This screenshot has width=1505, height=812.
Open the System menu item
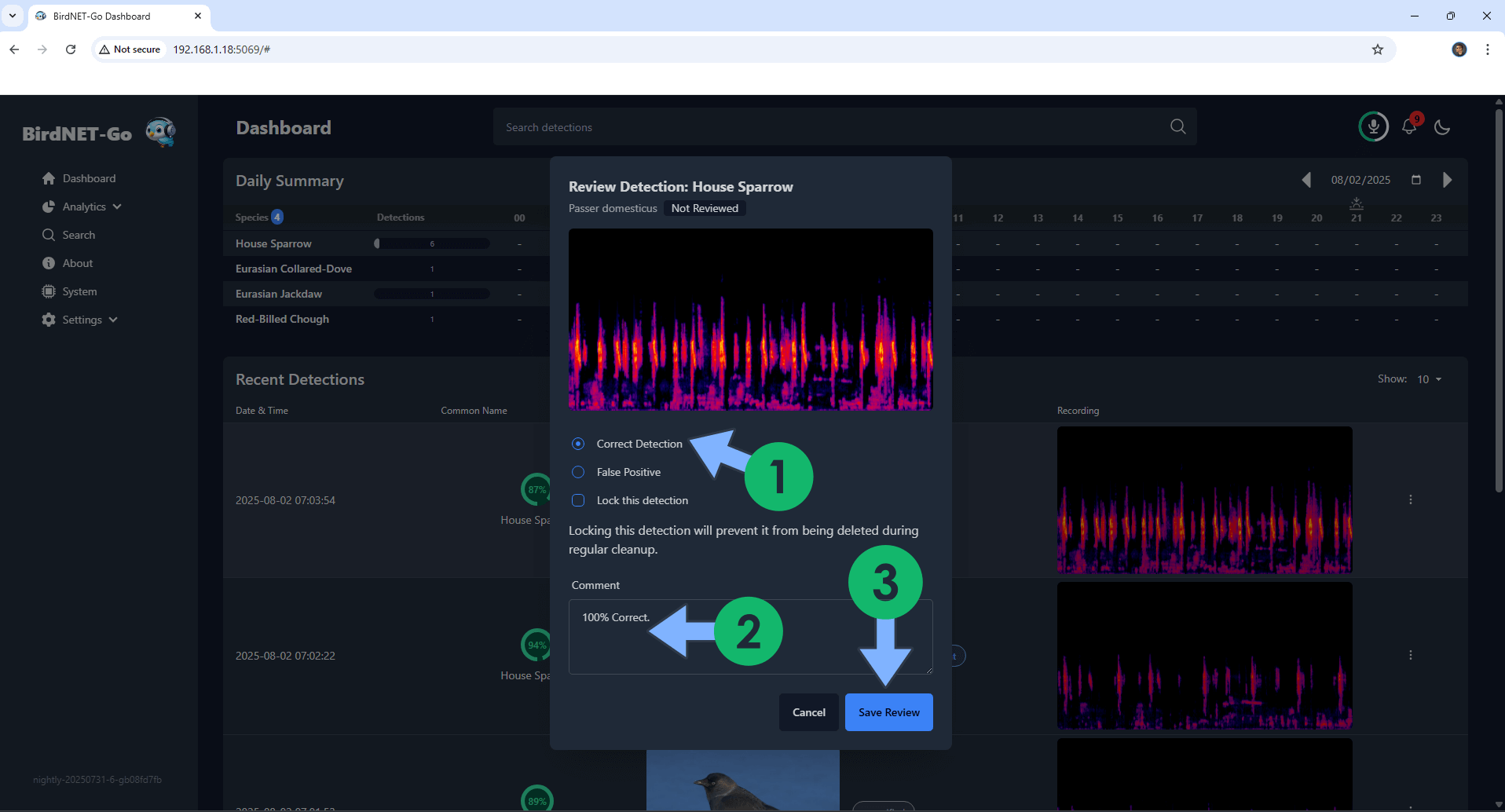[79, 291]
